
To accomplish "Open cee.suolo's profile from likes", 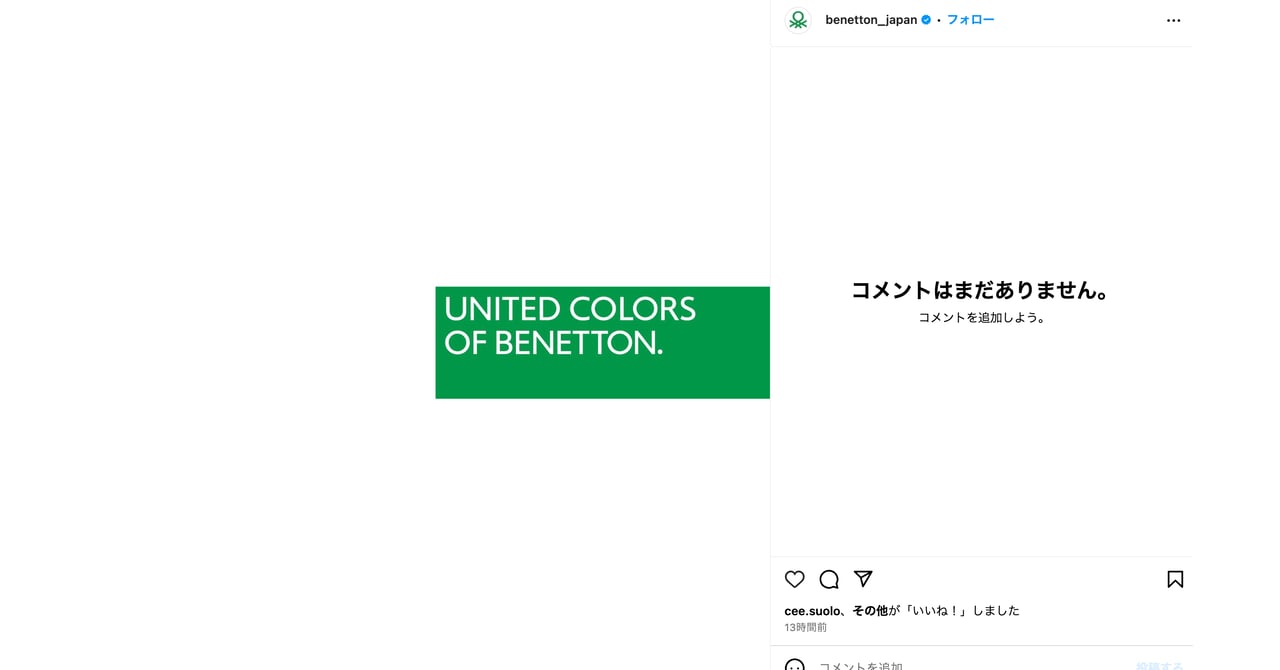I will click(813, 610).
